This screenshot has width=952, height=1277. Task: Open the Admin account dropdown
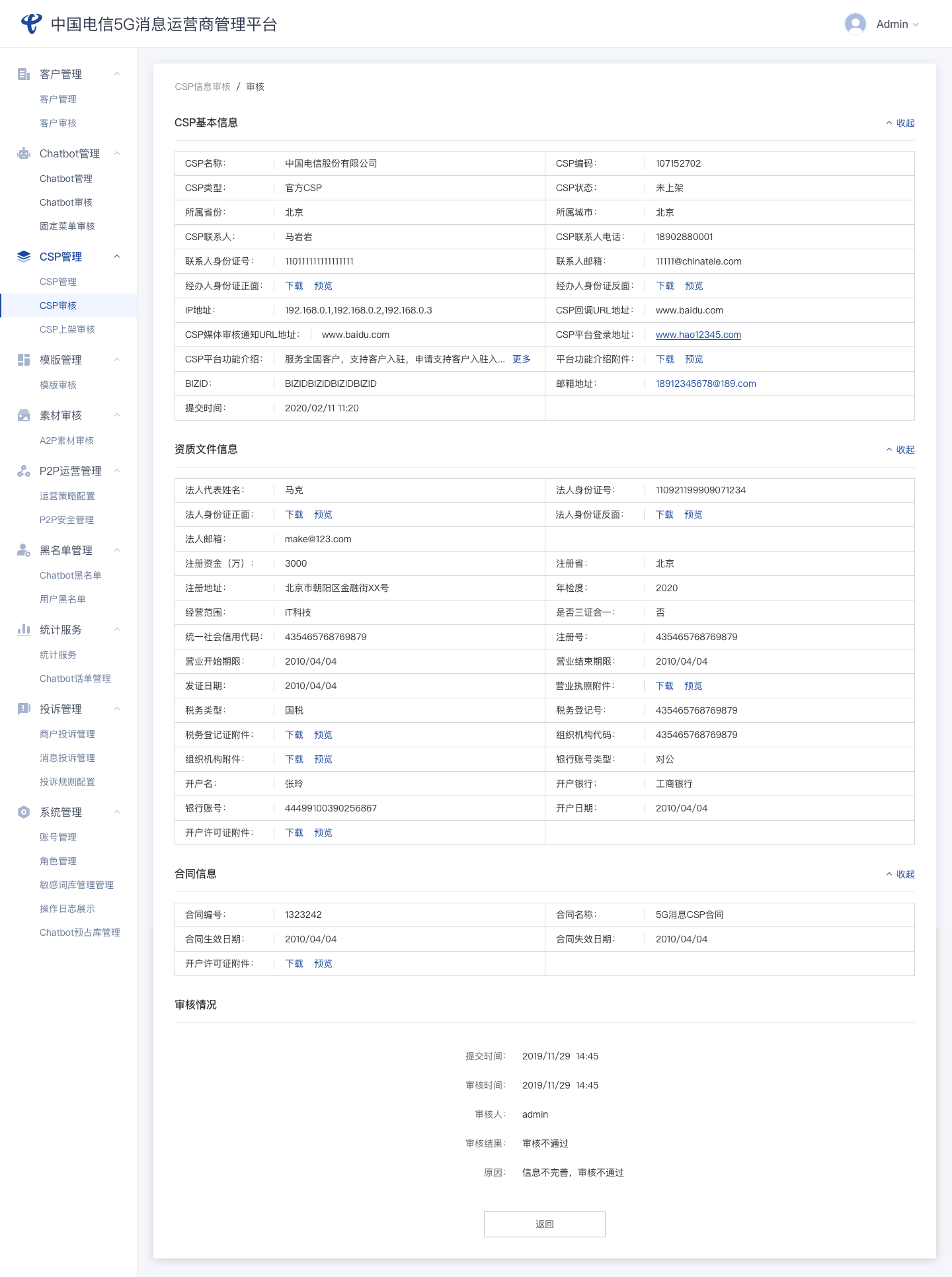click(897, 24)
